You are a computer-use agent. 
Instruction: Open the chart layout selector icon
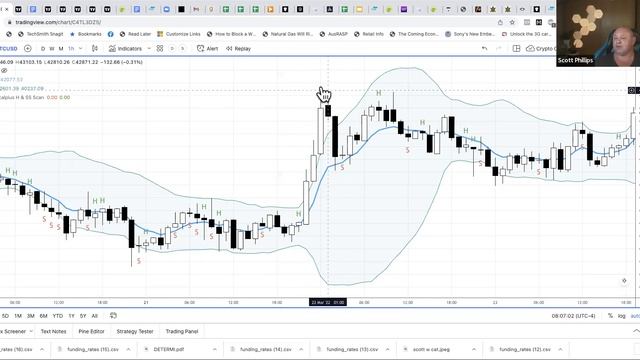point(516,49)
